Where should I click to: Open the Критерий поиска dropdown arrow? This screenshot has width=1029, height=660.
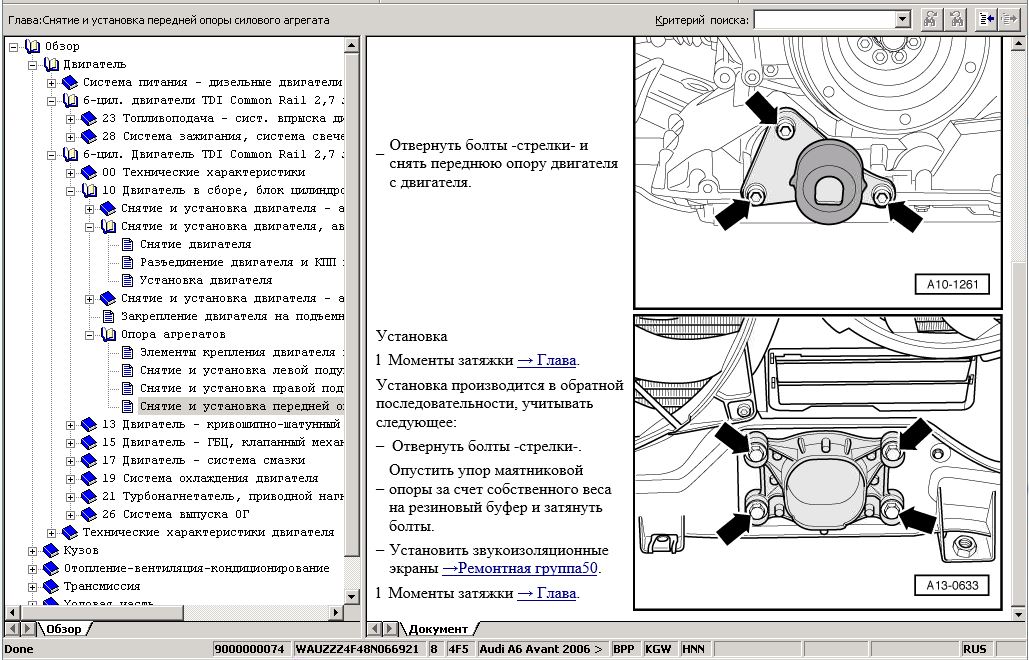(x=903, y=20)
